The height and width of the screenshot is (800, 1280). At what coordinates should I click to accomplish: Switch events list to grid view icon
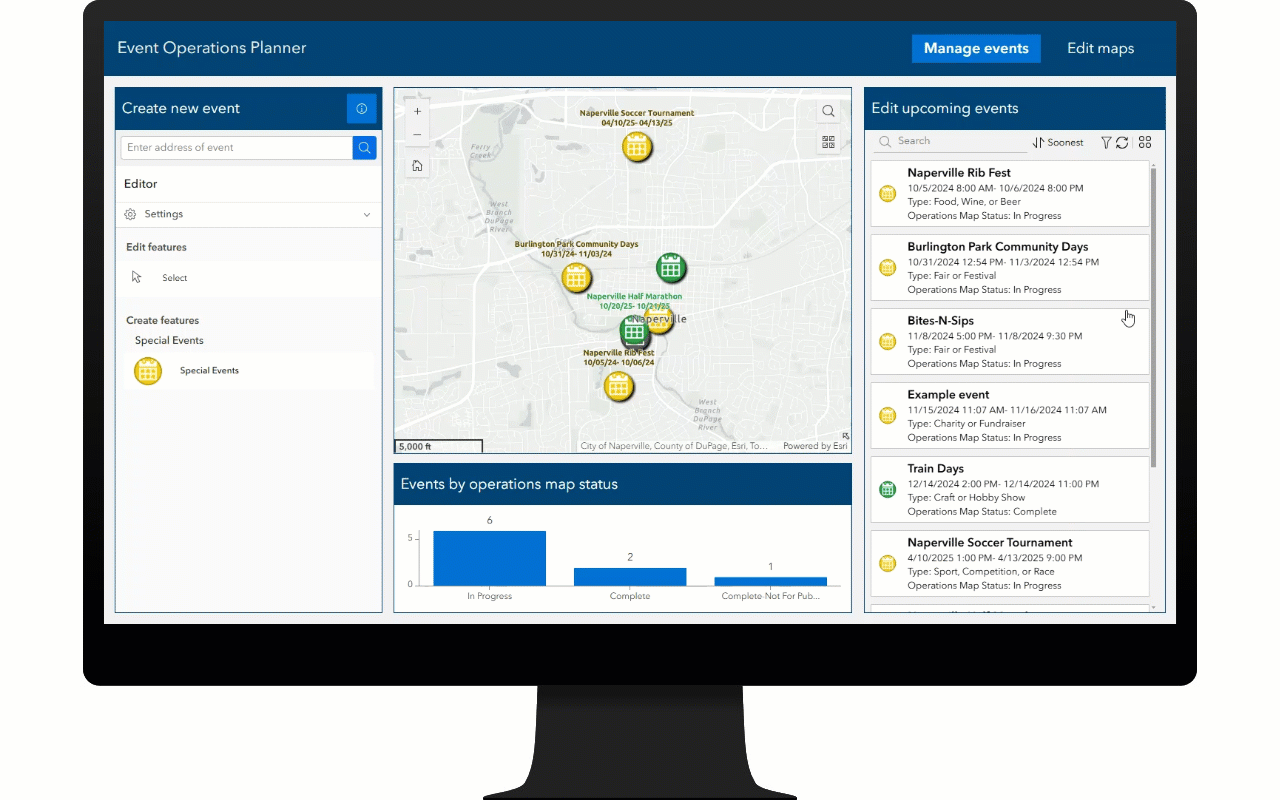coord(1145,142)
